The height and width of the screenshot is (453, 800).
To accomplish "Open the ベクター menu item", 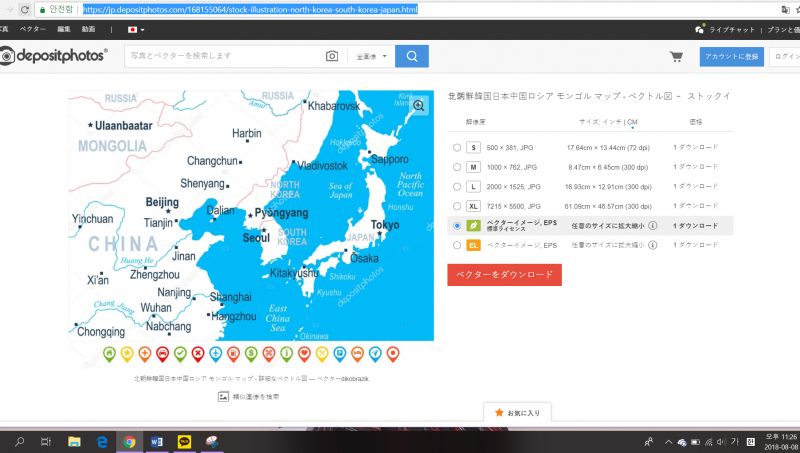I will 33,30.
